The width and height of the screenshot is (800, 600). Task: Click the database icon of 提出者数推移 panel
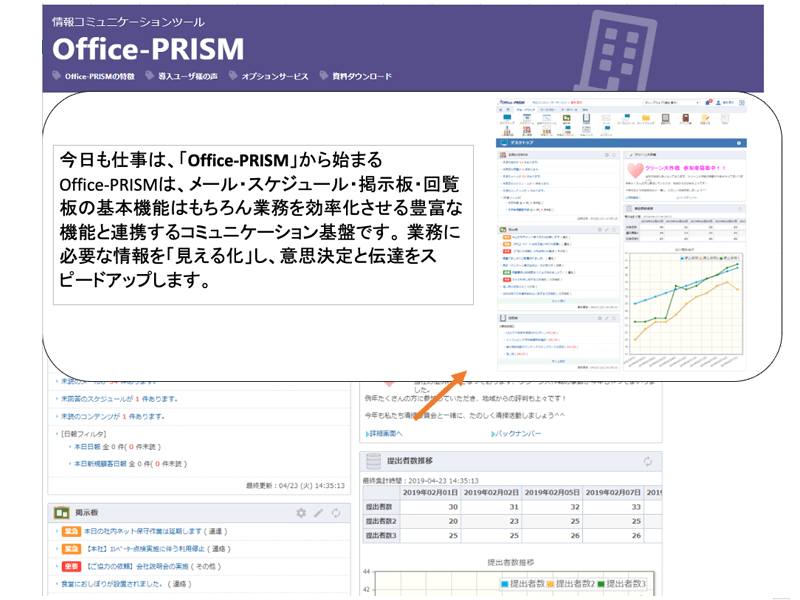[x=373, y=461]
